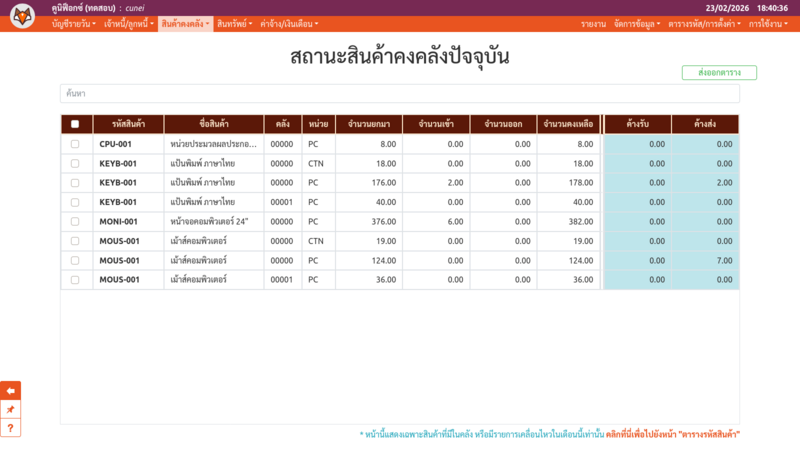Open the การใช้งาน dropdown menu
The height and width of the screenshot is (450, 800).
(768, 24)
